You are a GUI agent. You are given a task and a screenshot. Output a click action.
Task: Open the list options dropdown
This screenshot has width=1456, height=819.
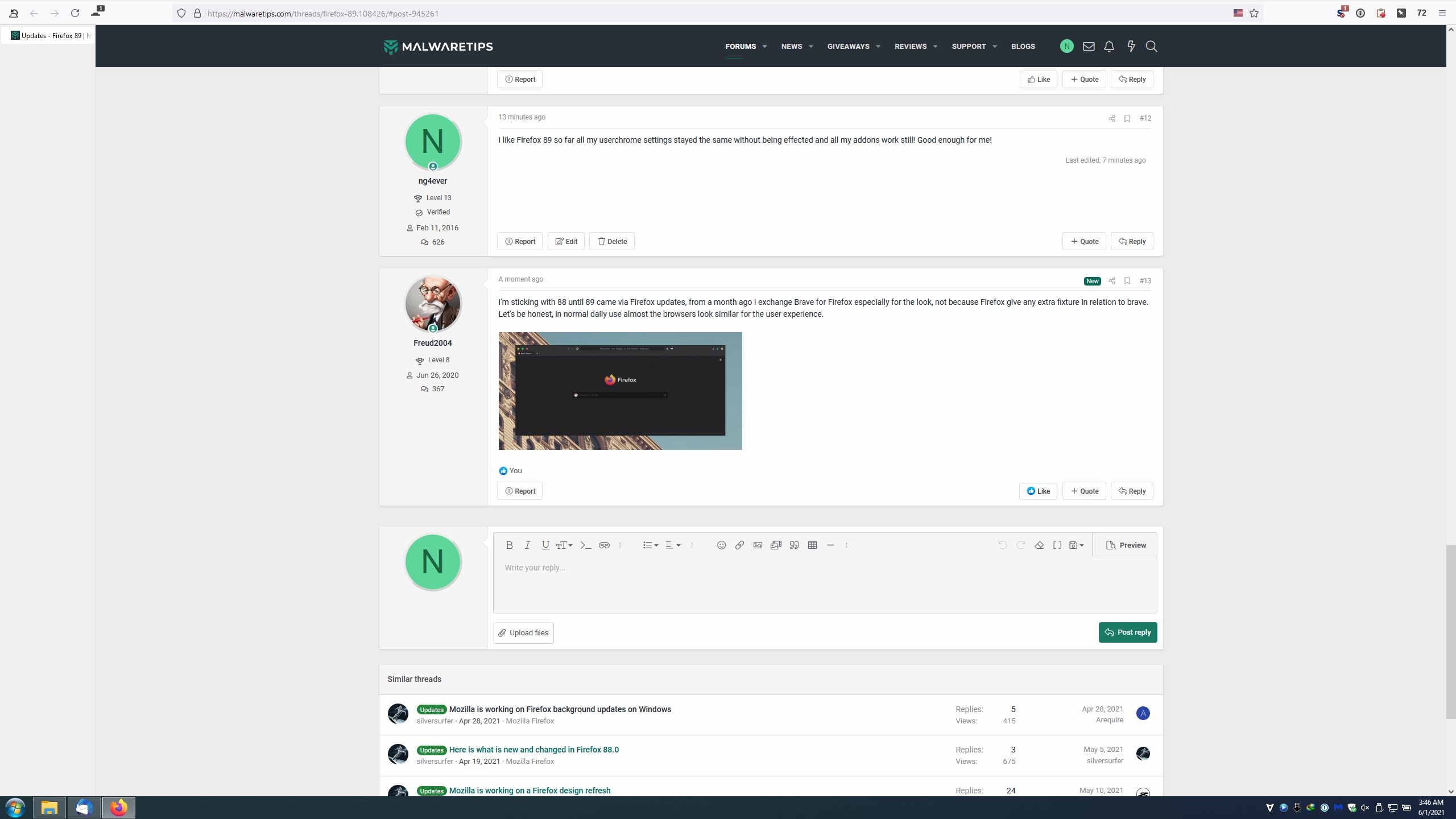pos(650,545)
